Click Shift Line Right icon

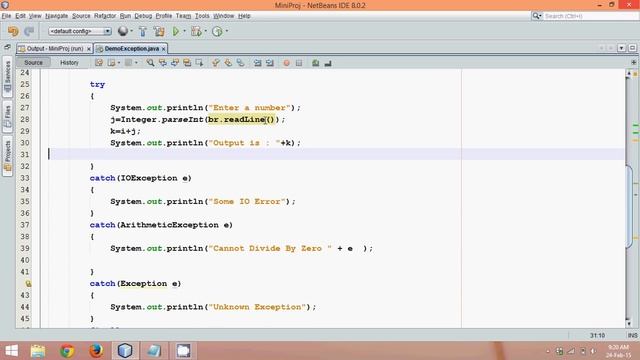270,63
